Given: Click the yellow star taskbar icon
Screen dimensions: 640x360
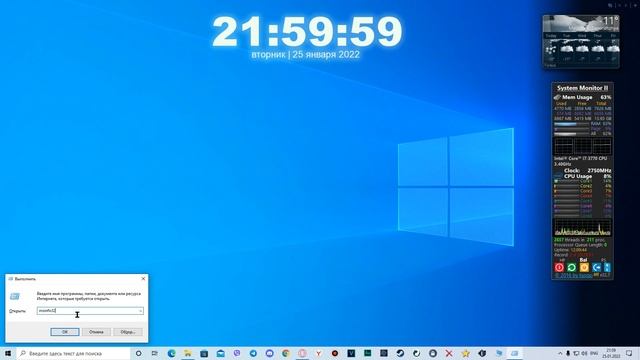Looking at the screenshot, I should 465,353.
